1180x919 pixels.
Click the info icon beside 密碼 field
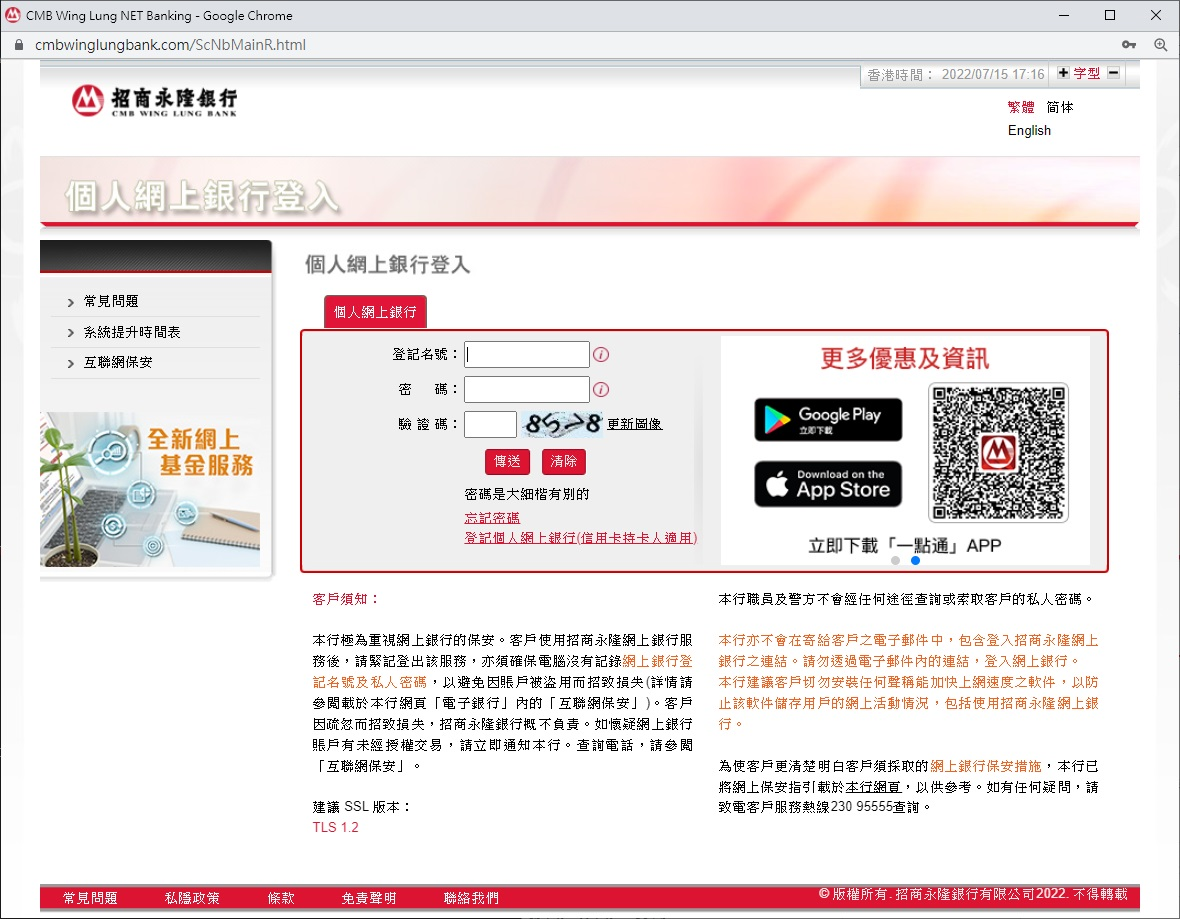coord(601,389)
